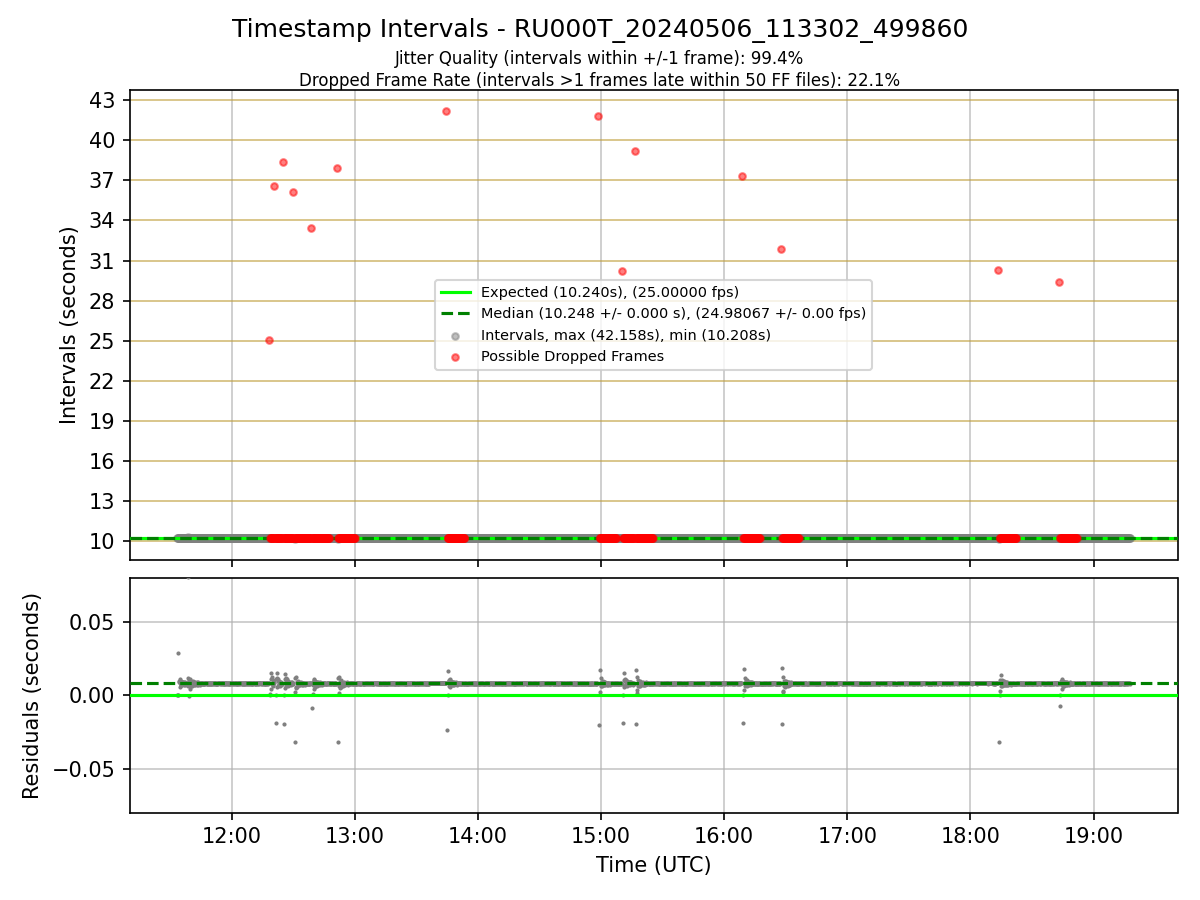The width and height of the screenshot is (1200, 900).
Task: Click the red dot marker in the legend
Action: (456, 356)
